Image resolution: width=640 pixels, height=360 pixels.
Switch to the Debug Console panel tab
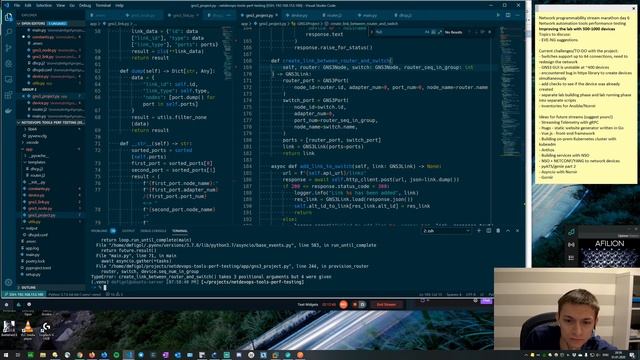point(153,231)
